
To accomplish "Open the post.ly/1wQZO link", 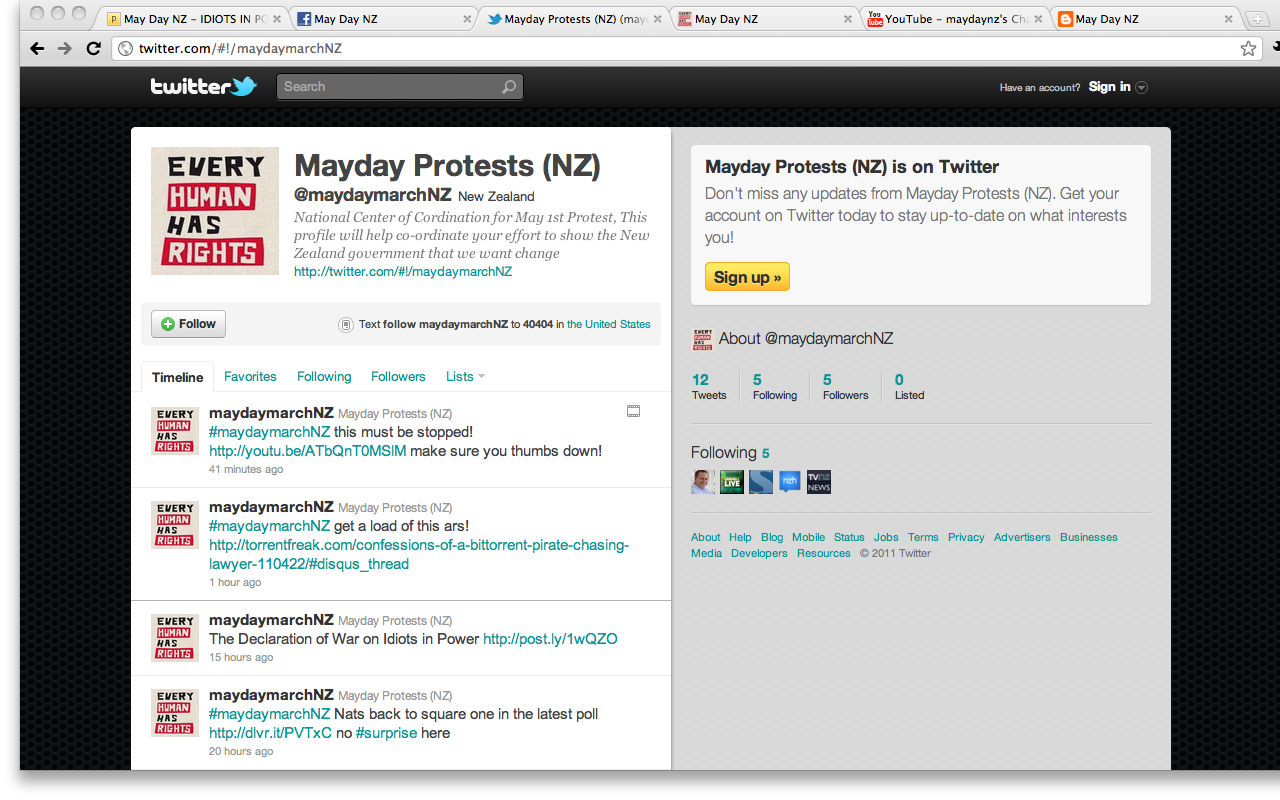I will point(550,639).
